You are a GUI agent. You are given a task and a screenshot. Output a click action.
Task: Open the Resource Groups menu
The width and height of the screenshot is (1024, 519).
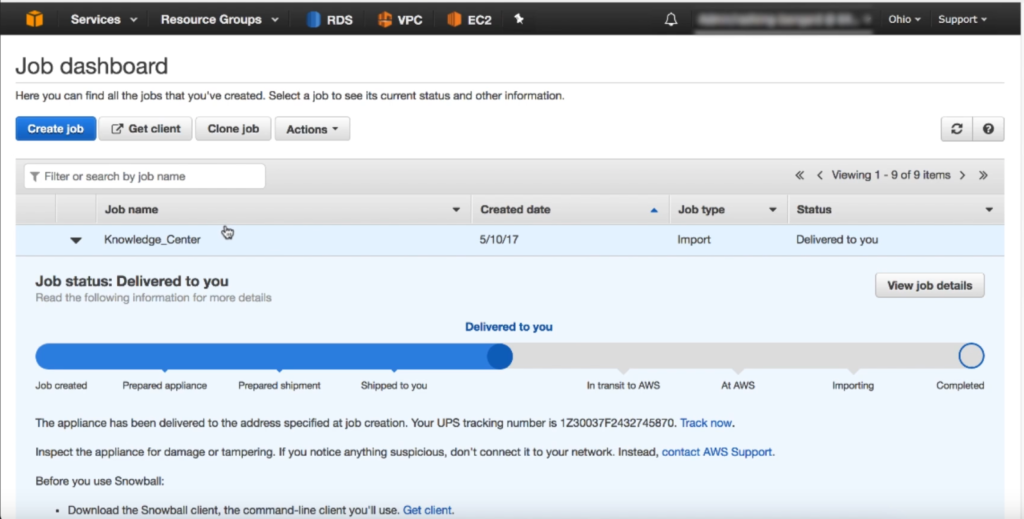click(x=217, y=19)
